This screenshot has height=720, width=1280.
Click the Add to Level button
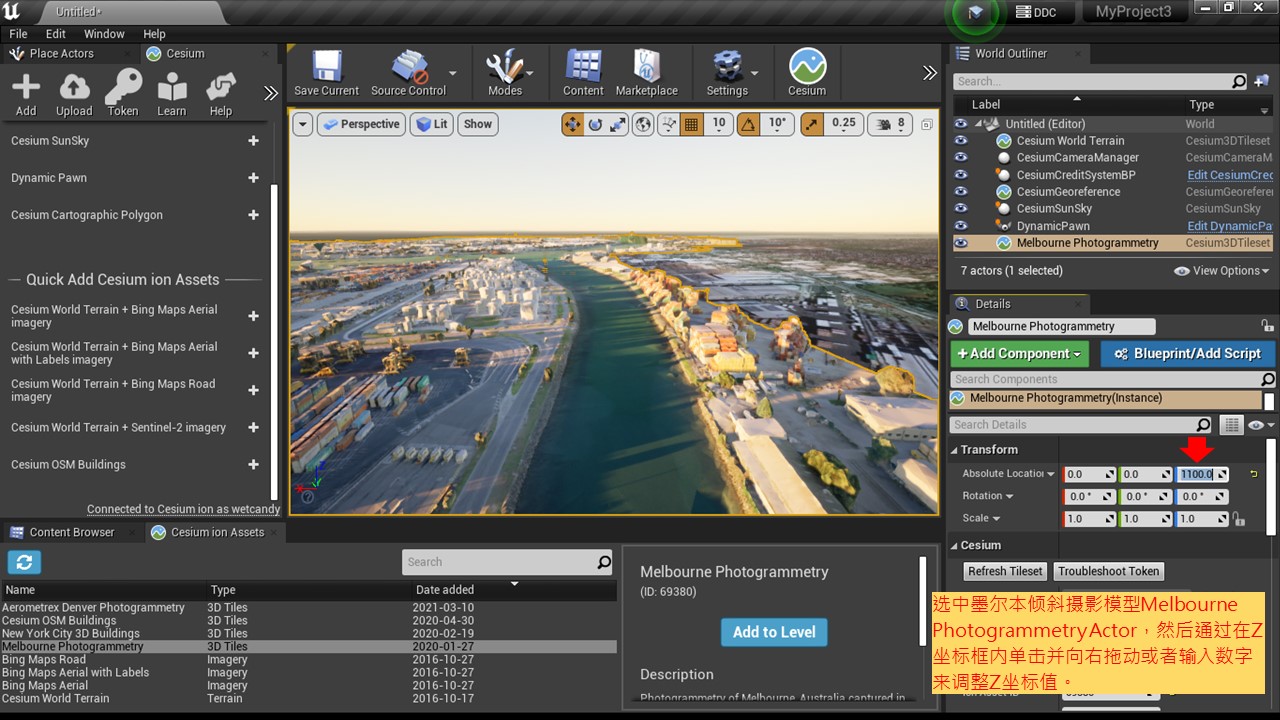pyautogui.click(x=774, y=632)
